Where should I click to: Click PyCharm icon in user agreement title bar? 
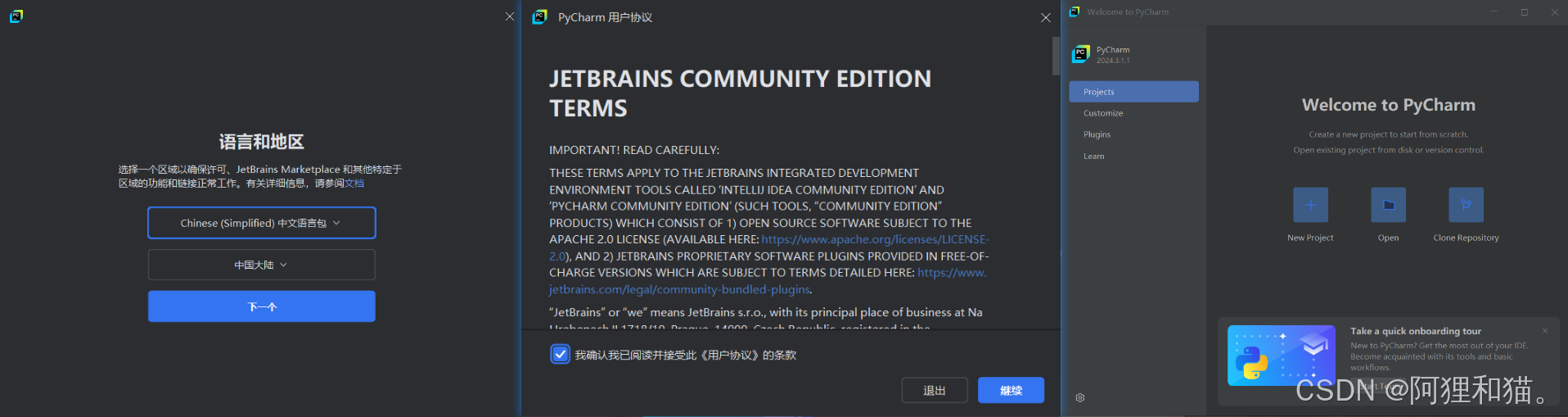point(539,17)
